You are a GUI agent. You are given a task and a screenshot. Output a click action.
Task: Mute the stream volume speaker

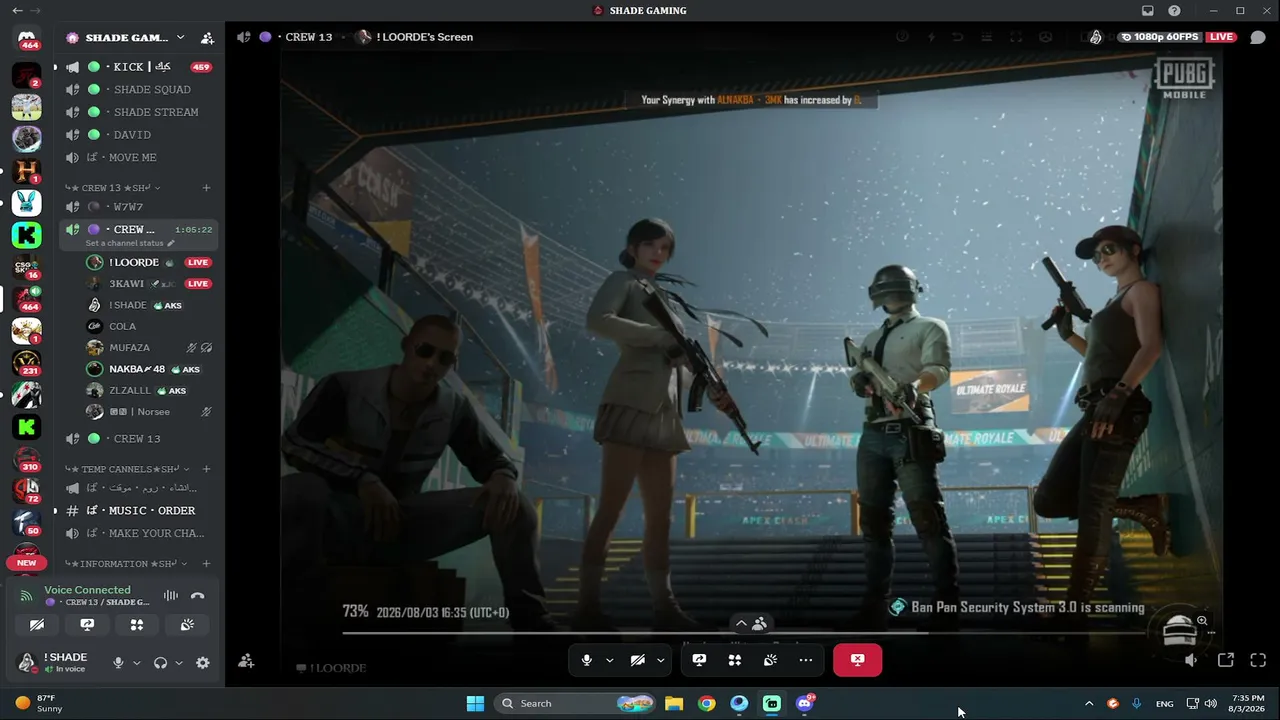pos(1190,660)
